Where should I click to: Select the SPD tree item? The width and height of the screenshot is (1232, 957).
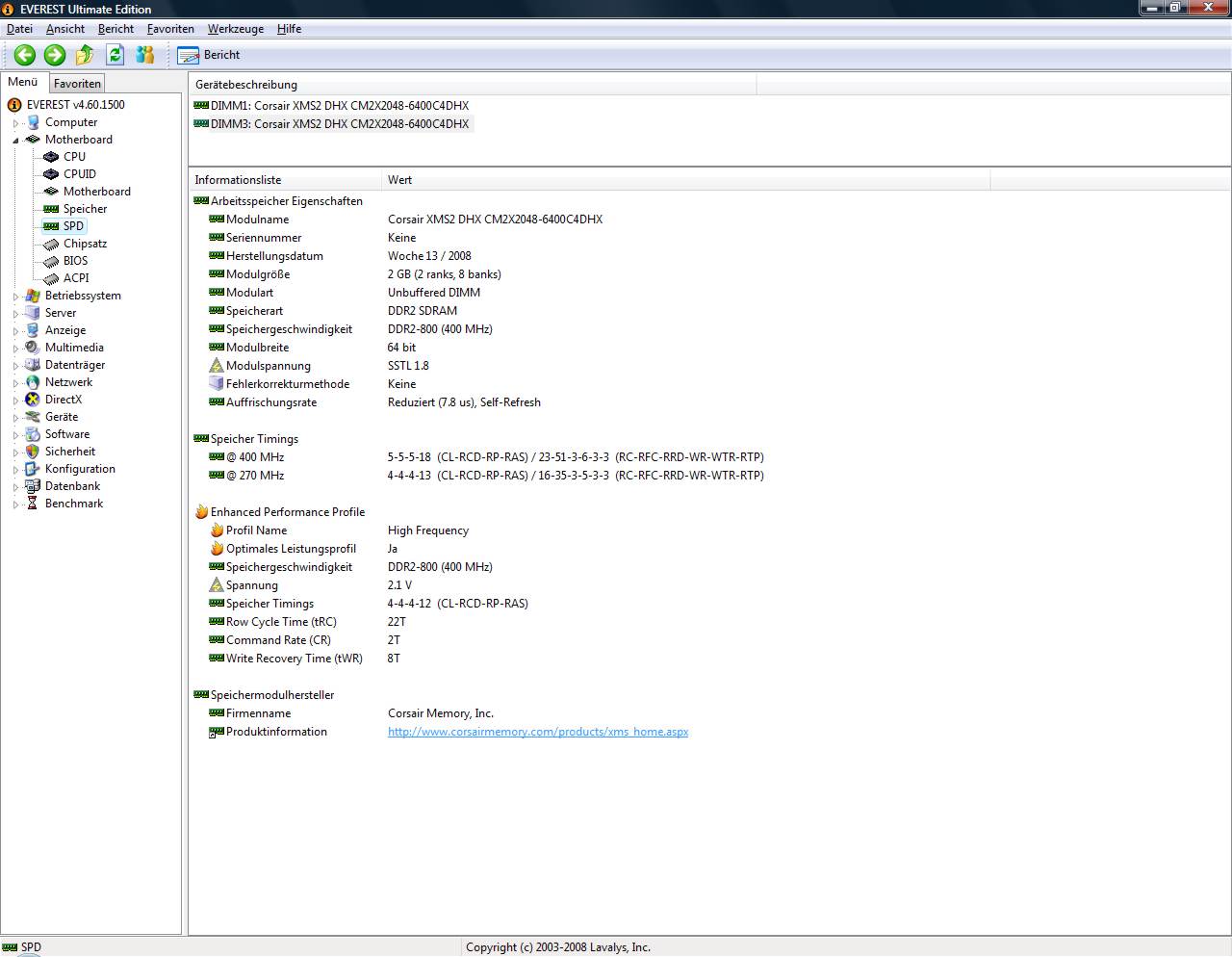tap(74, 226)
